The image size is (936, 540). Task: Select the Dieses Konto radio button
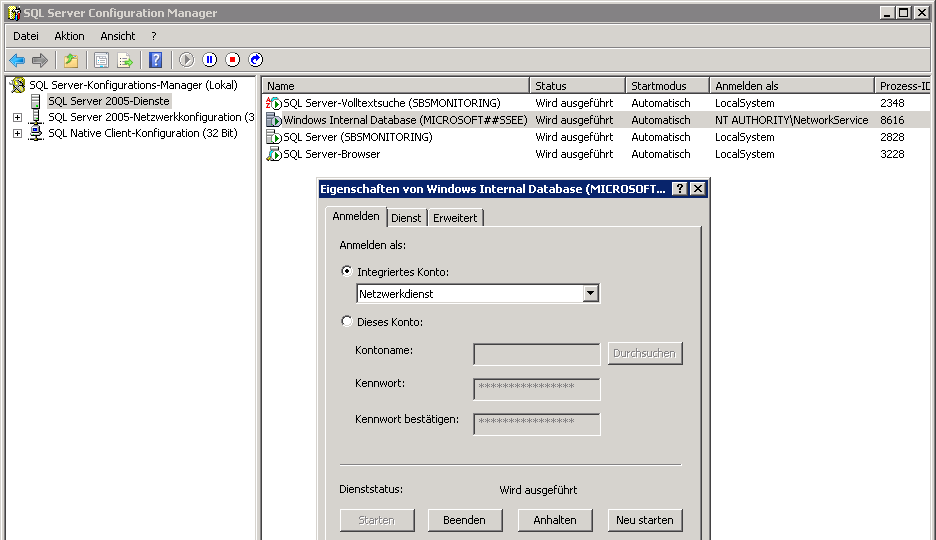click(347, 322)
